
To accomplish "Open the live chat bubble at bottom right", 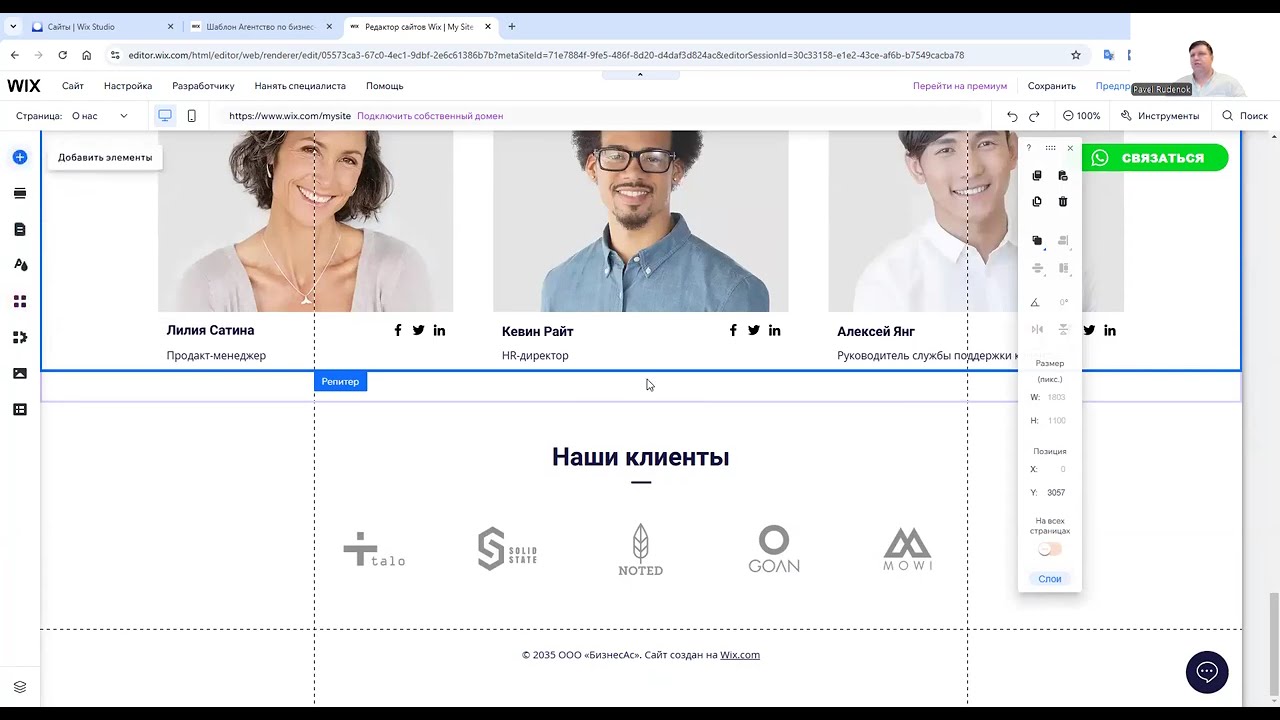I will click(1207, 672).
